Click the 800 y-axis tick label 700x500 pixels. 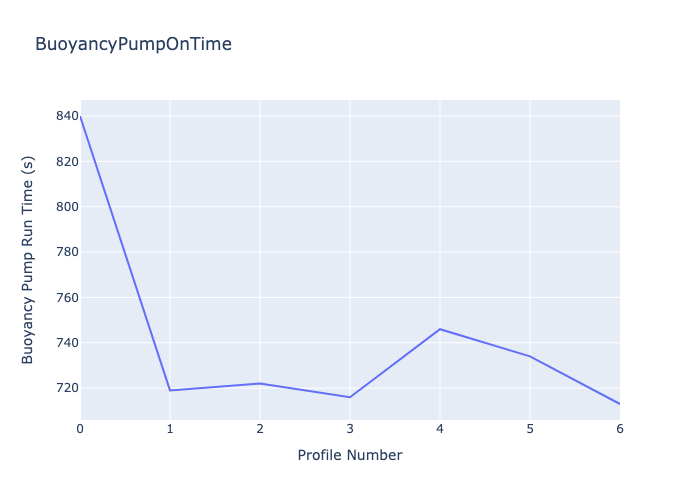coord(67,207)
